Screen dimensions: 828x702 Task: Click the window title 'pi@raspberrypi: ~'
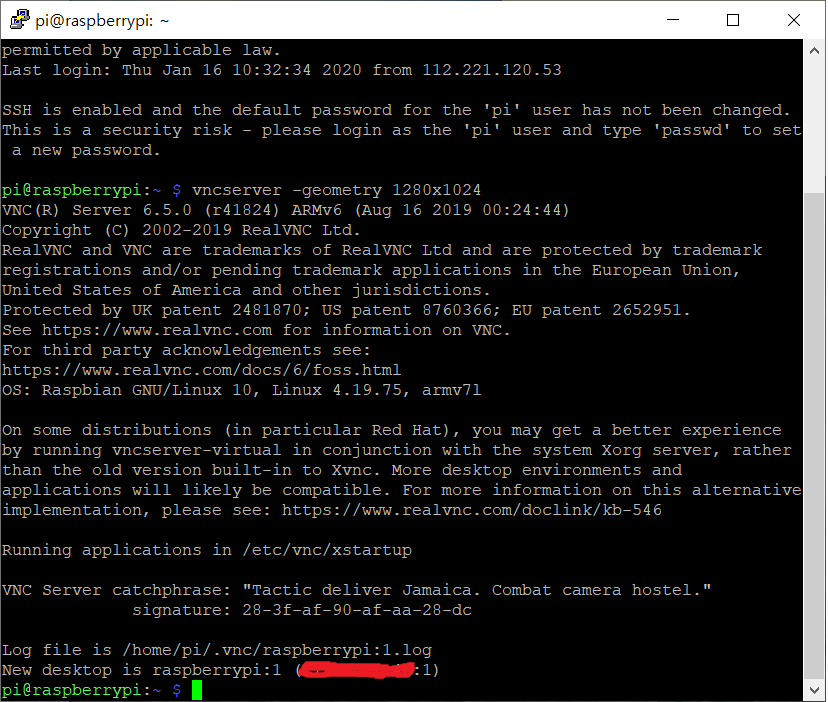tap(102, 21)
